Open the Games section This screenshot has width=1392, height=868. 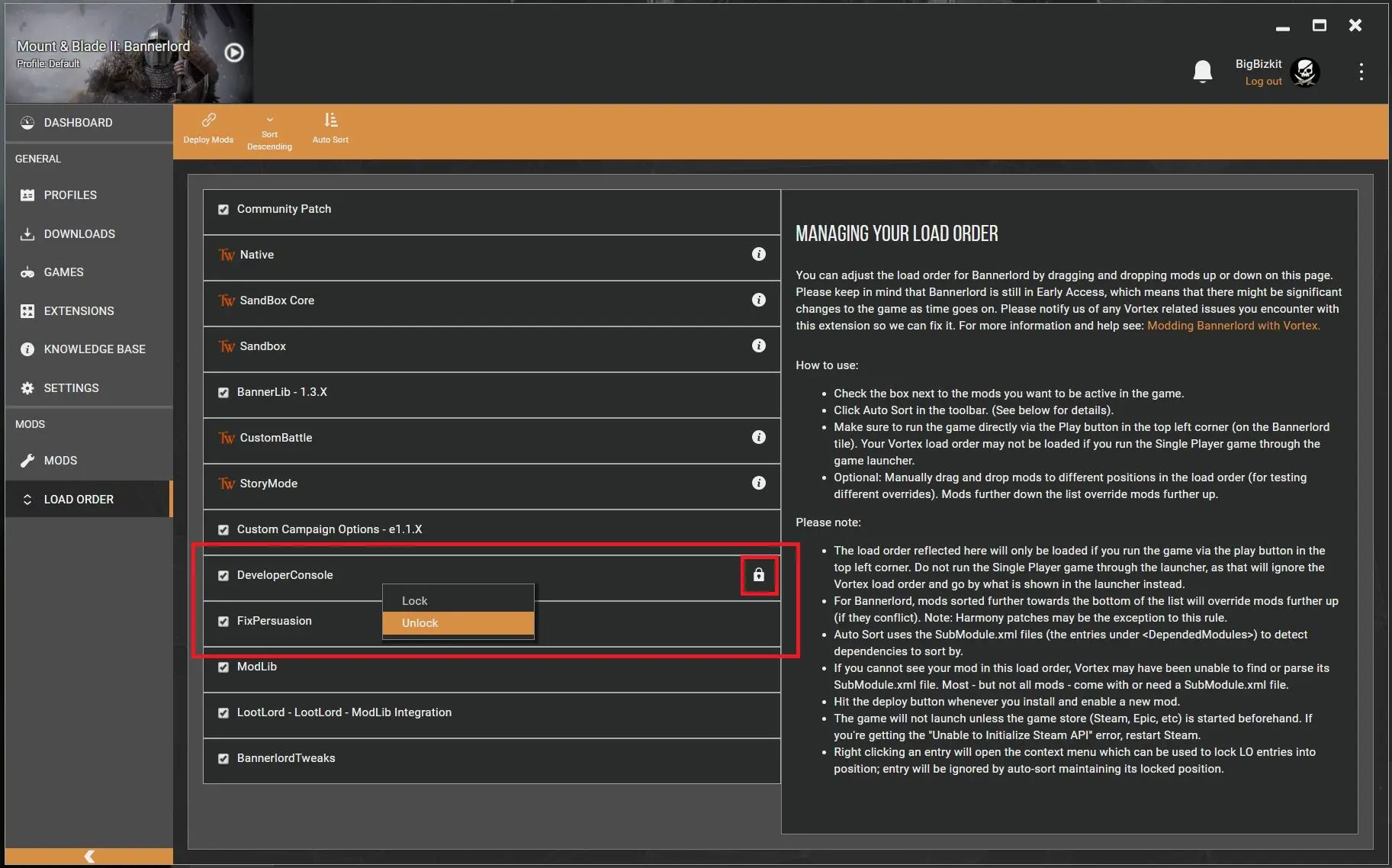(89, 272)
